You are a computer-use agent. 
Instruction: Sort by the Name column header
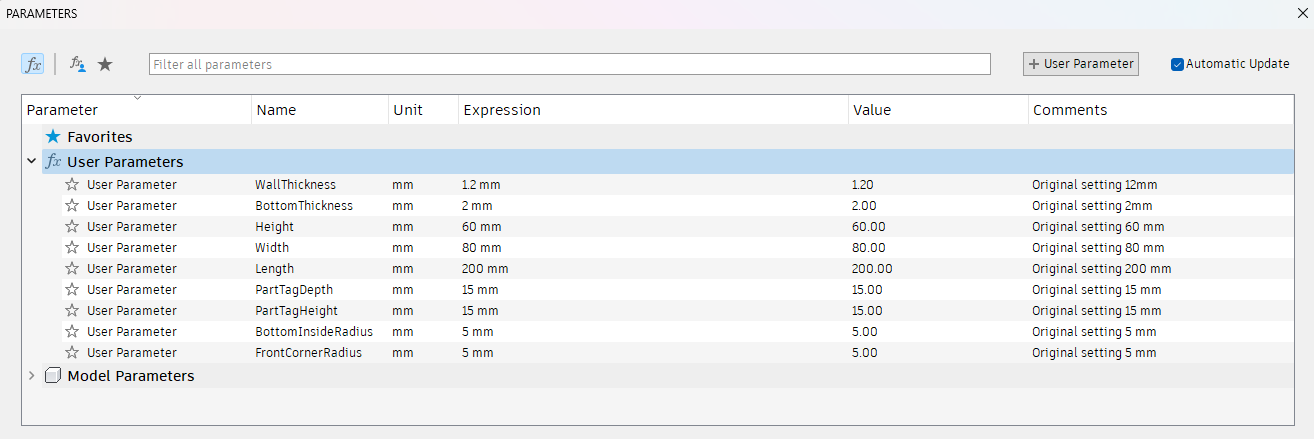click(276, 110)
